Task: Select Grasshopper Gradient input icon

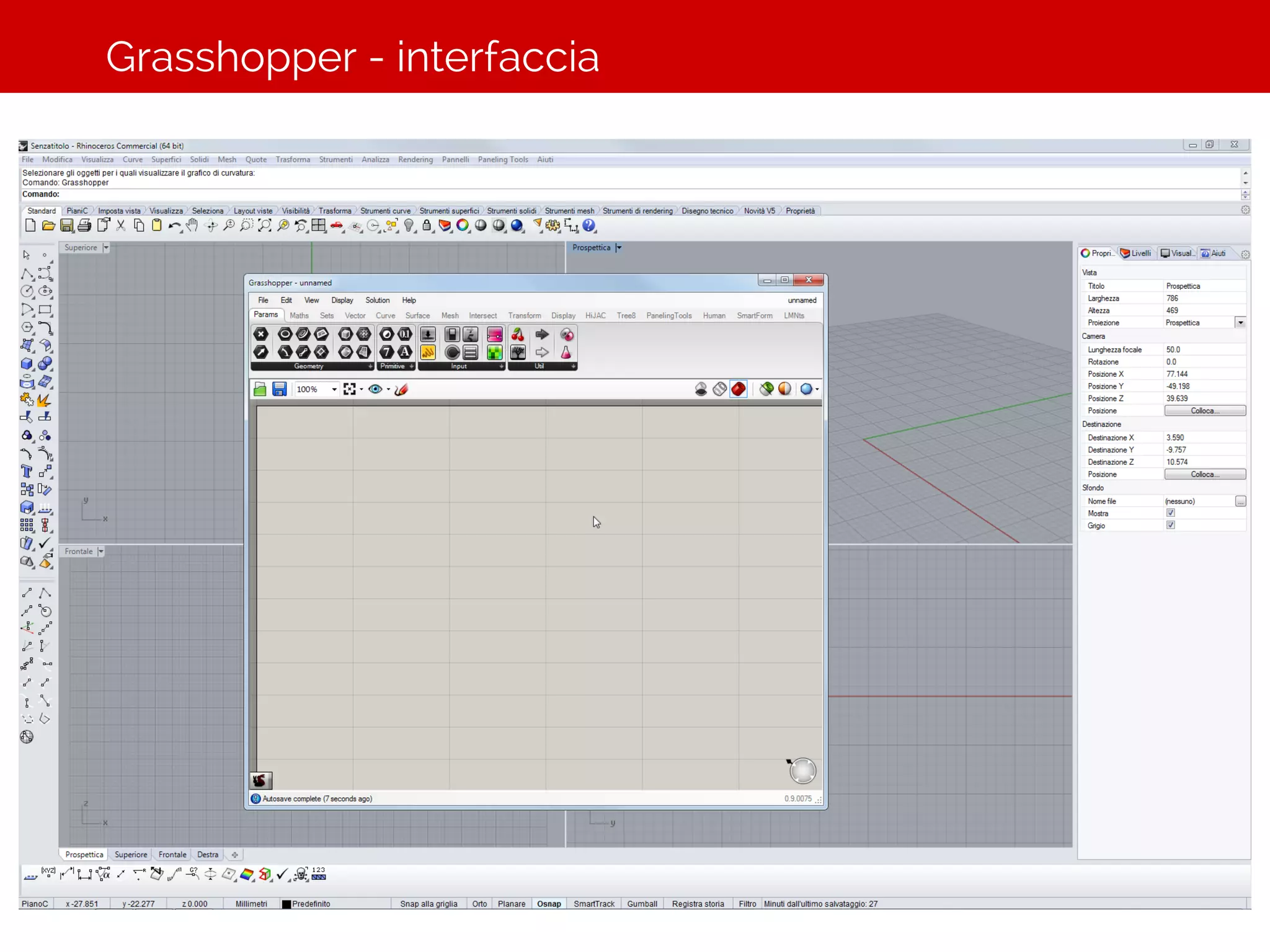Action: [x=494, y=334]
